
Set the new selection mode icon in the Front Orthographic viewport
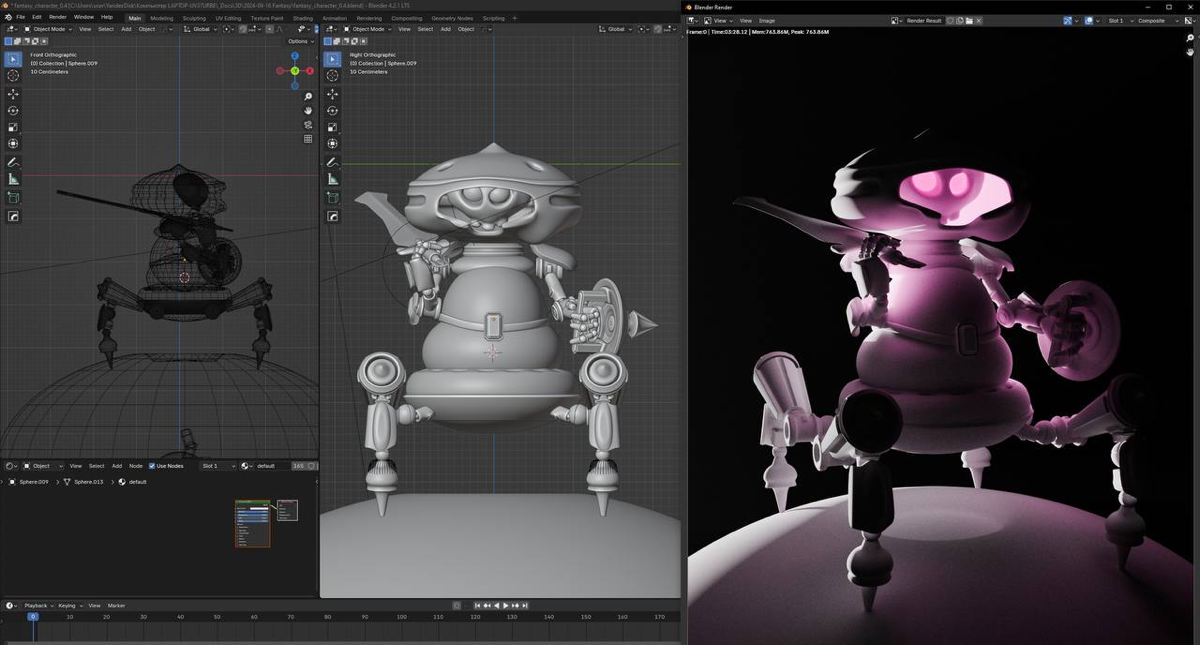point(9,42)
